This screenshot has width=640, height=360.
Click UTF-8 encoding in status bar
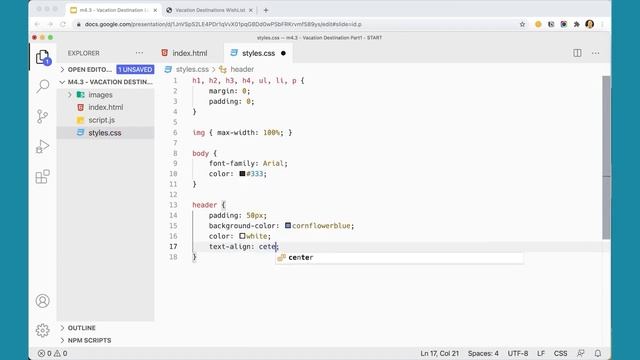518,353
